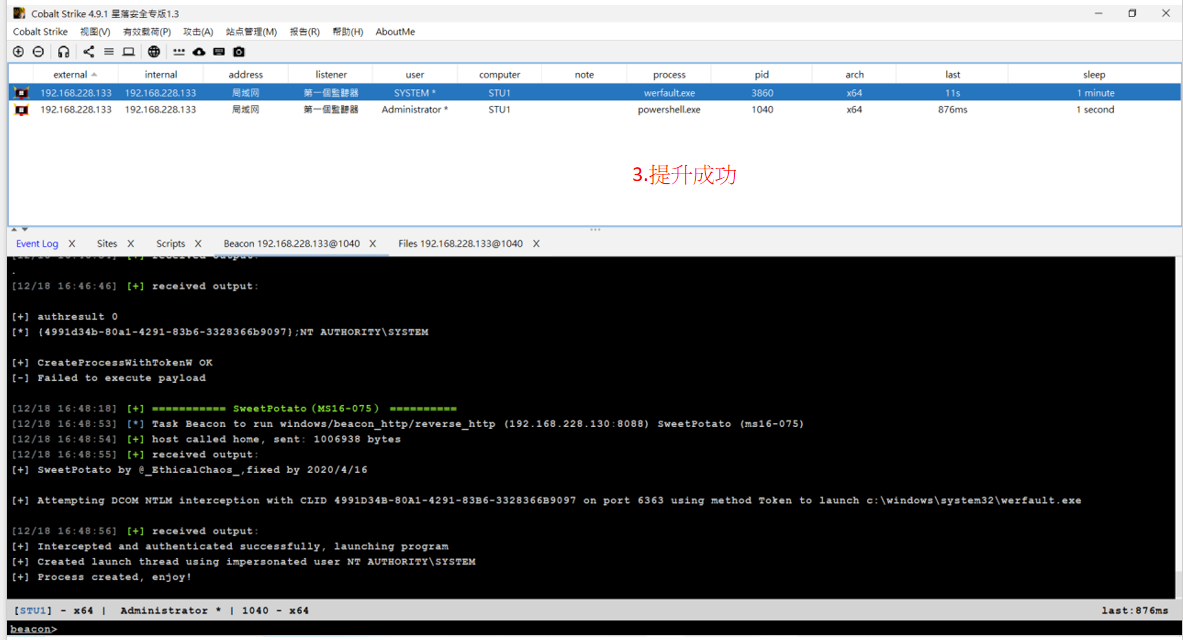
Task: Open the 攻击(A) menu
Action: 198,32
